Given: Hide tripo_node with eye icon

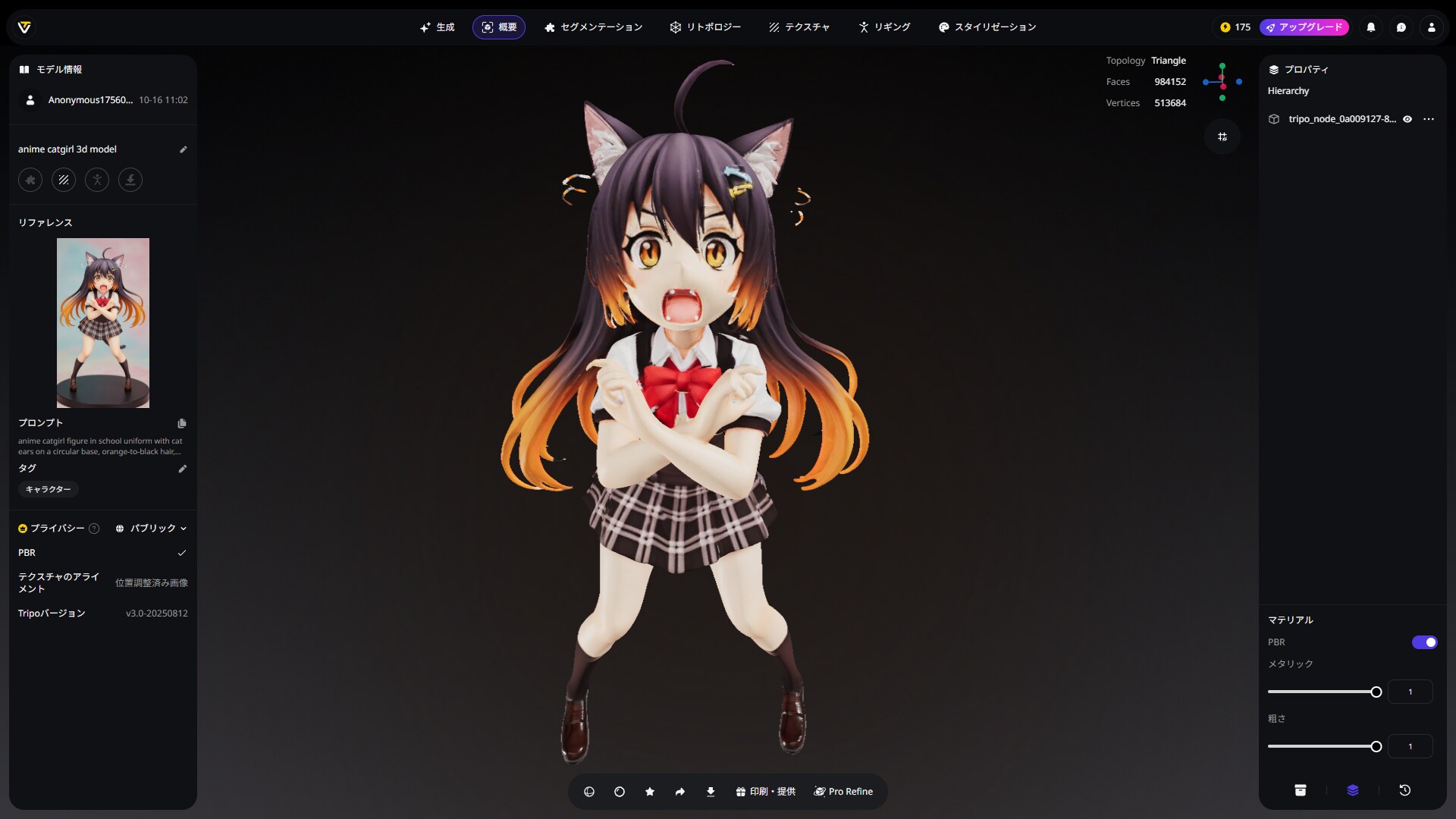Looking at the screenshot, I should tap(1407, 119).
